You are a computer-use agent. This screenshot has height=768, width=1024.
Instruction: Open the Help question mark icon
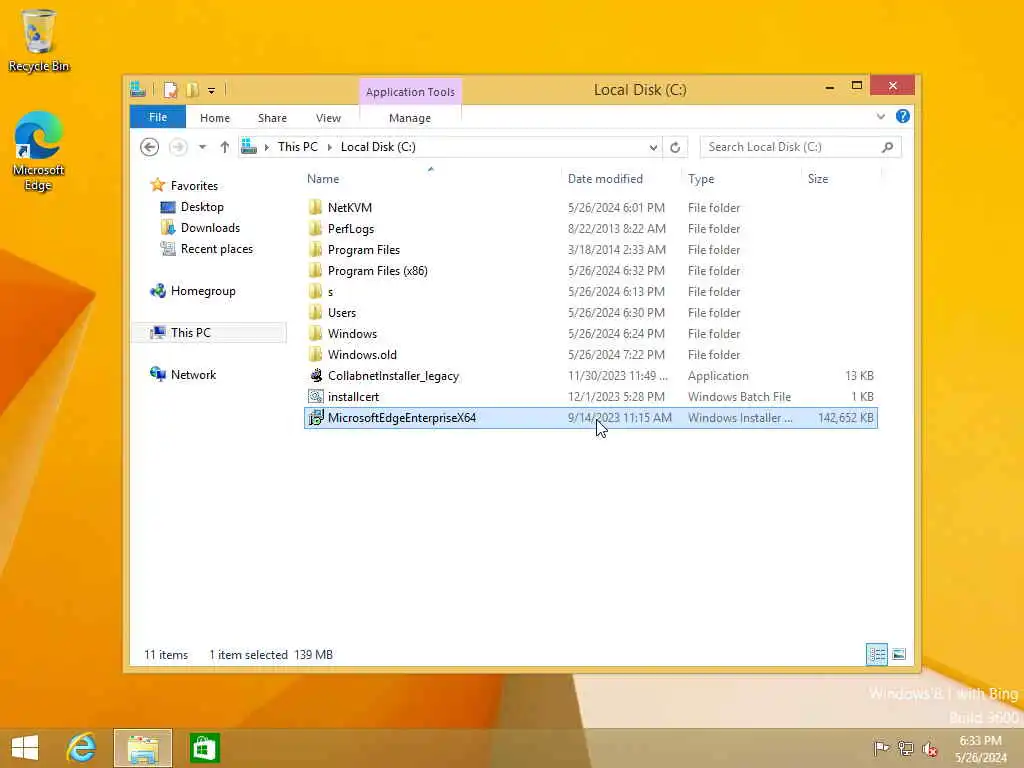(x=903, y=116)
